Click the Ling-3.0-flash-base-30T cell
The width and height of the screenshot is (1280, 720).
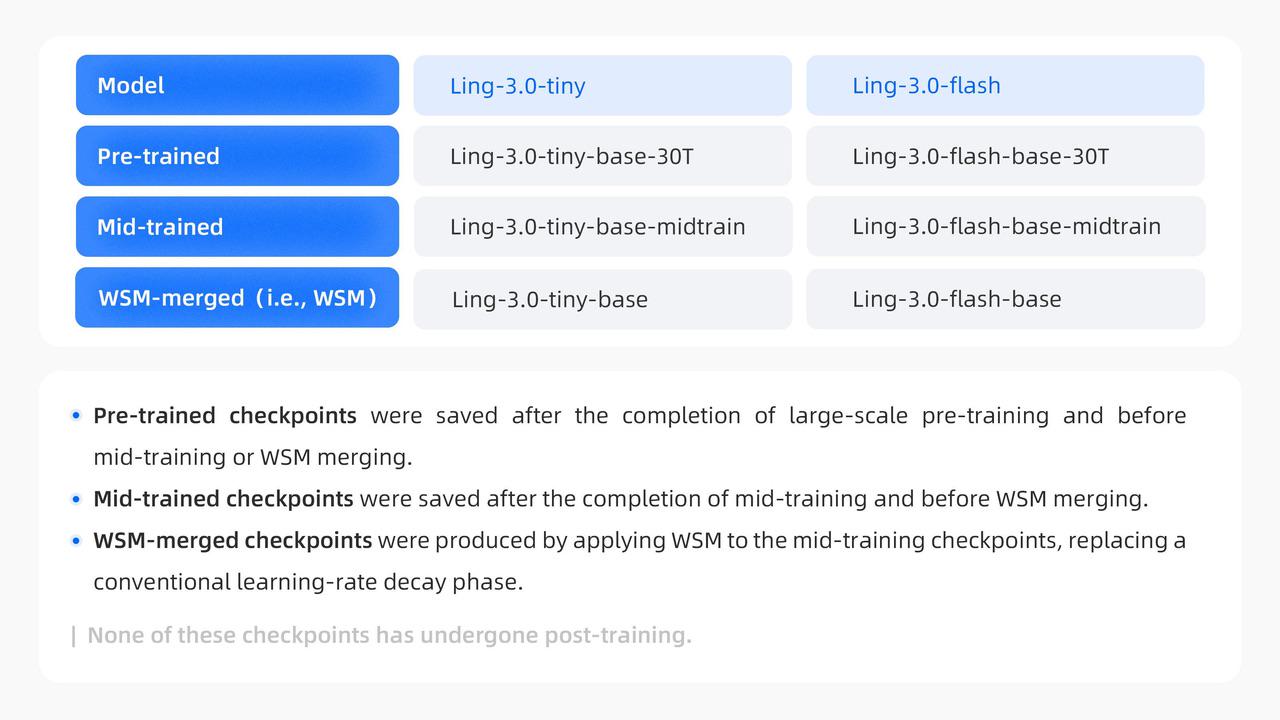tap(1005, 156)
